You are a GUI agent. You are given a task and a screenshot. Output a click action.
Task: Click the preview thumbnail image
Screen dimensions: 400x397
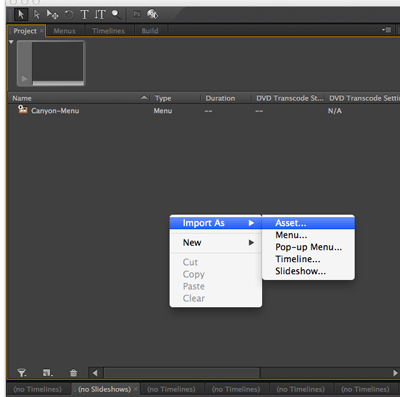coord(57,61)
